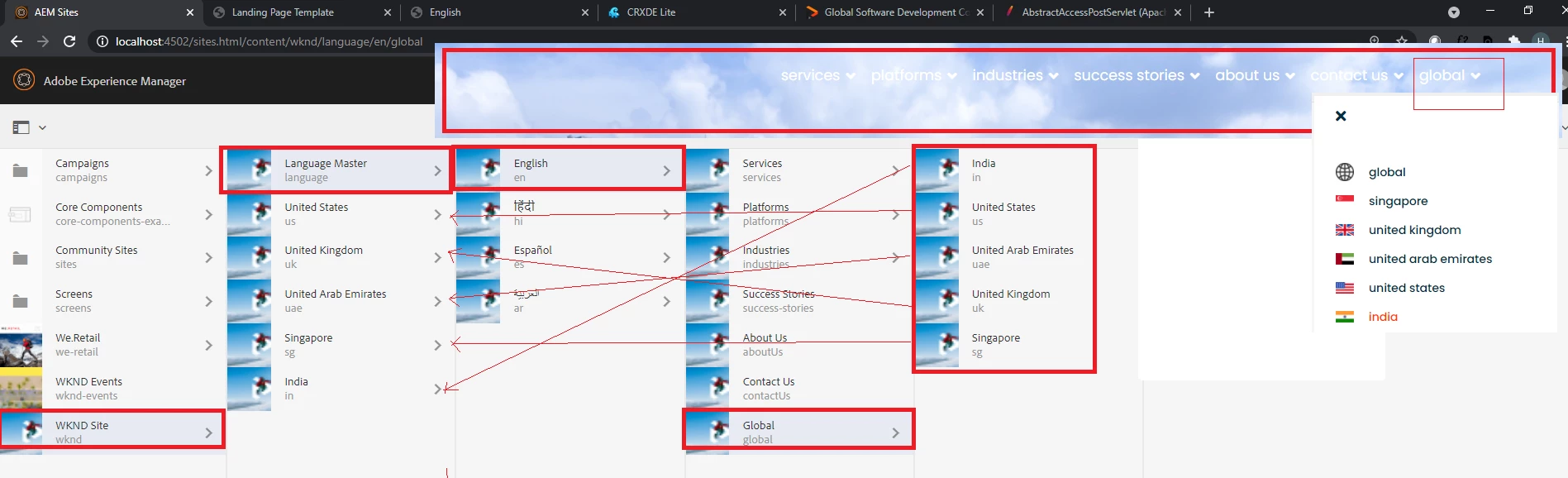
Task: Switch to the AbstractAccessPostServlet tab
Action: point(1094,12)
